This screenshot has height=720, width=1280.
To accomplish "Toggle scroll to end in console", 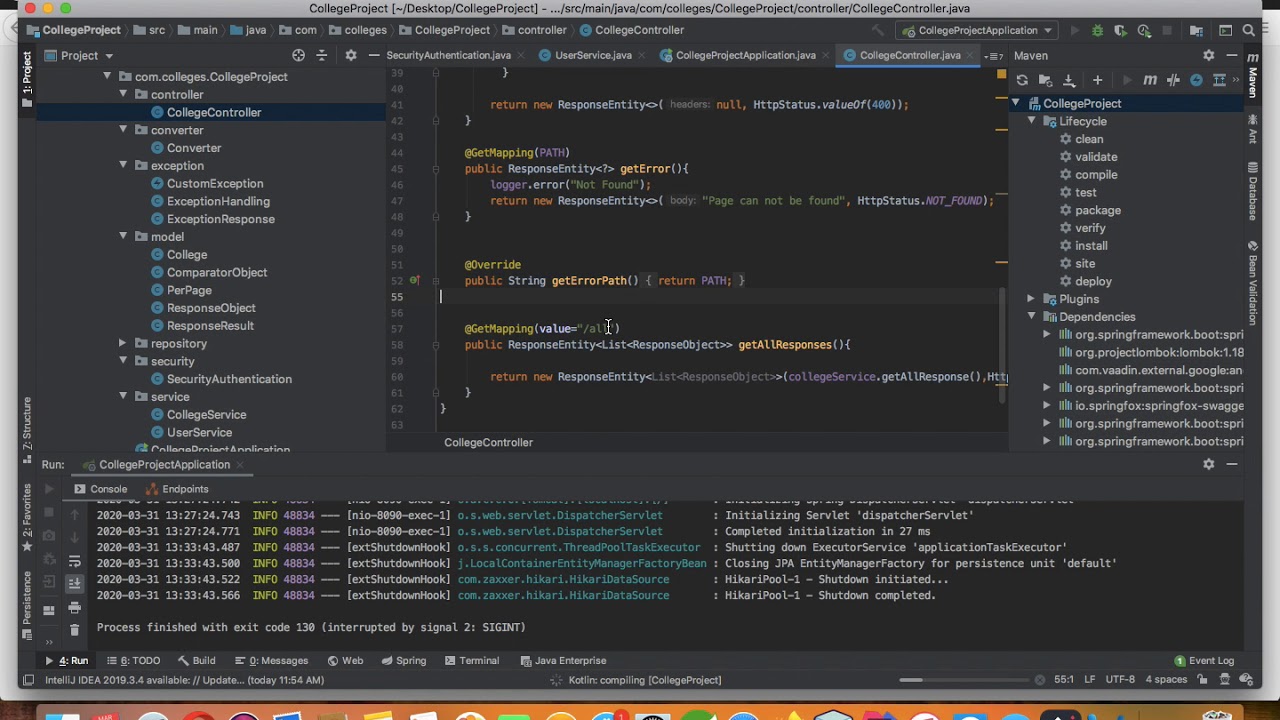I will pos(74,584).
